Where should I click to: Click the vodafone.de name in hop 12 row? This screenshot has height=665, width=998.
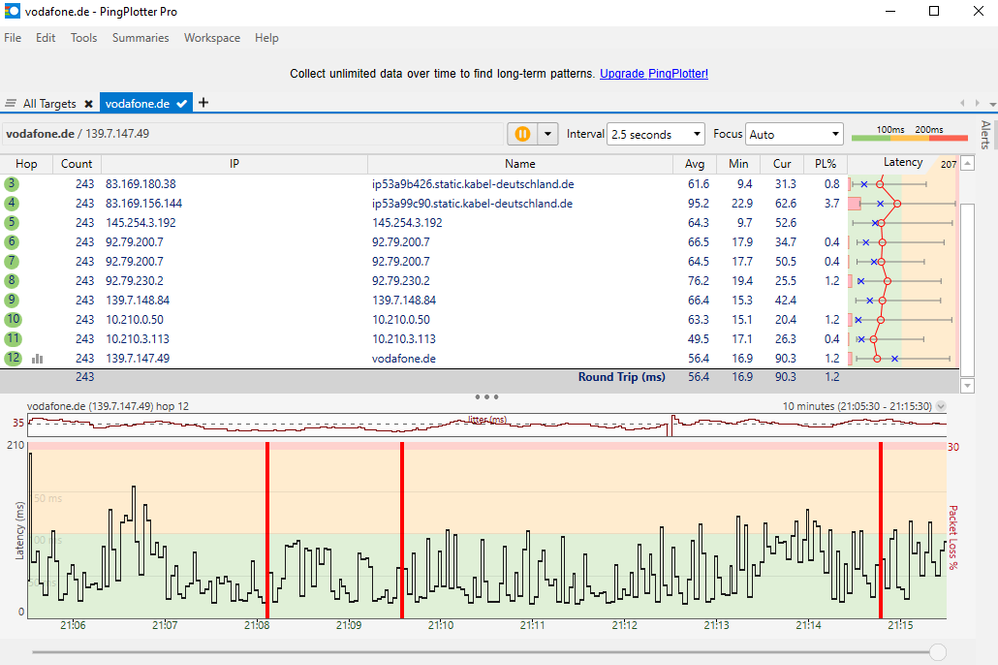[404, 359]
